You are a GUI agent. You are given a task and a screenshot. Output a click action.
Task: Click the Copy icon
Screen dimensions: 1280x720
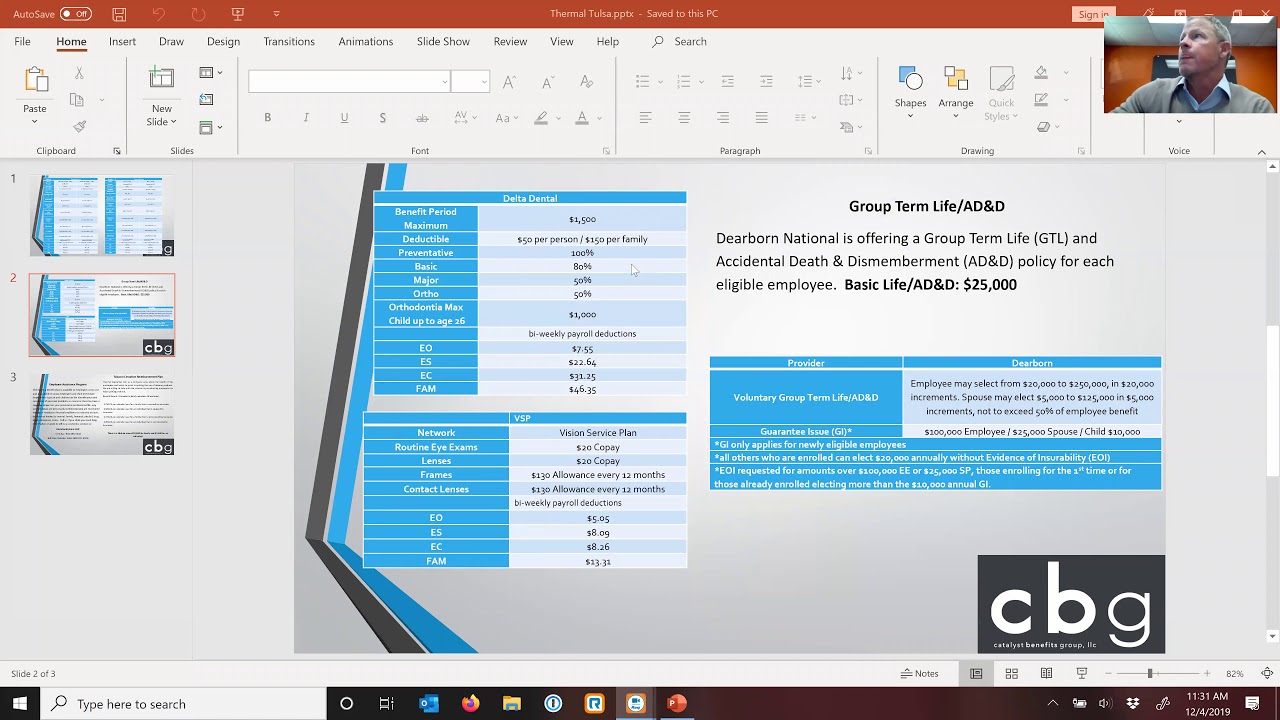(x=77, y=100)
